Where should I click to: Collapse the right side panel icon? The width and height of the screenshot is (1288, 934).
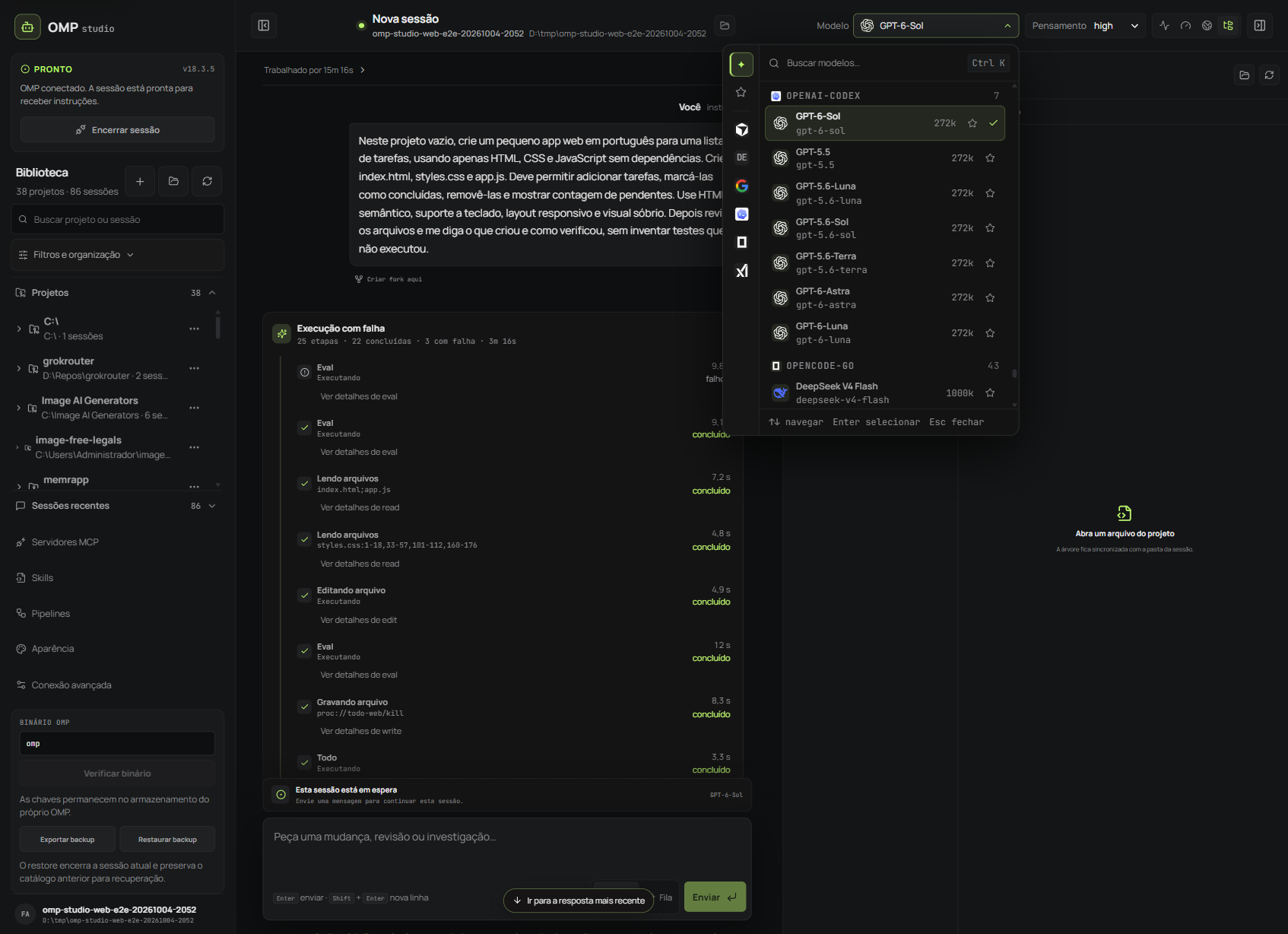[x=1260, y=26]
